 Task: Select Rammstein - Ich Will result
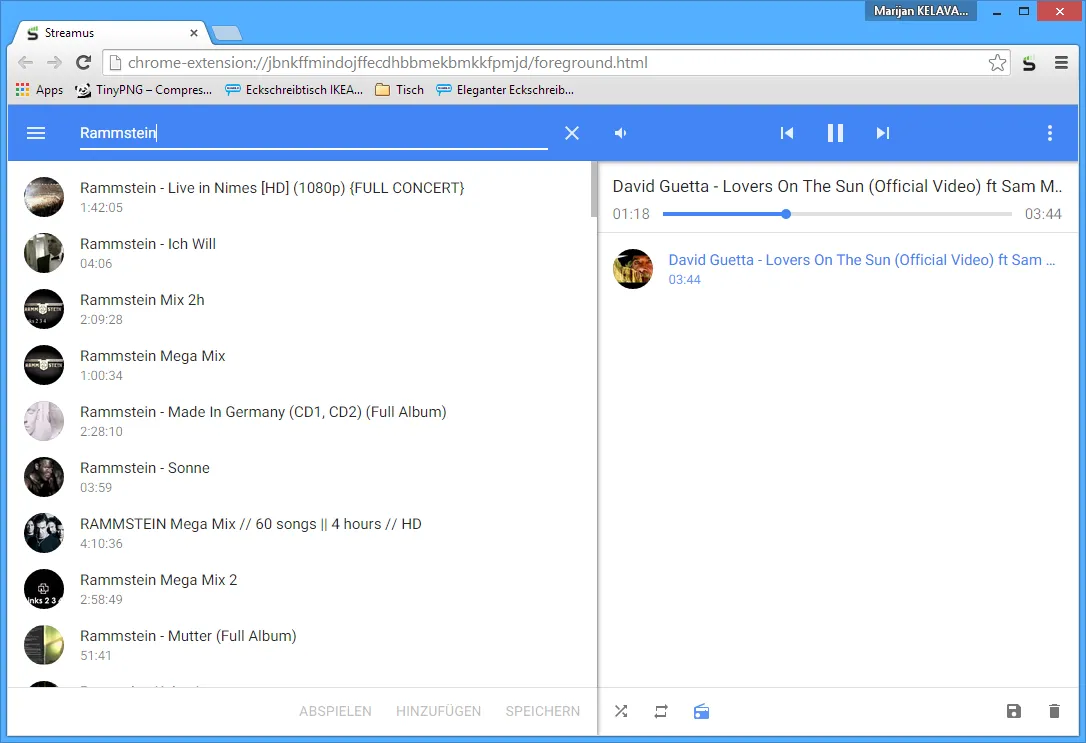pos(299,253)
